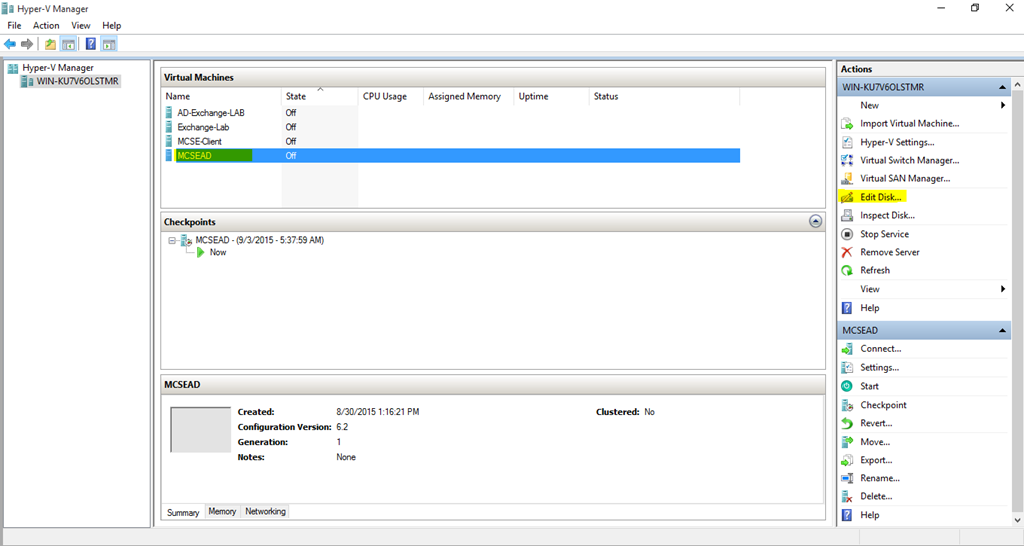The height and width of the screenshot is (546, 1024).
Task: Click the Inspect Disk icon
Action: pos(847,216)
